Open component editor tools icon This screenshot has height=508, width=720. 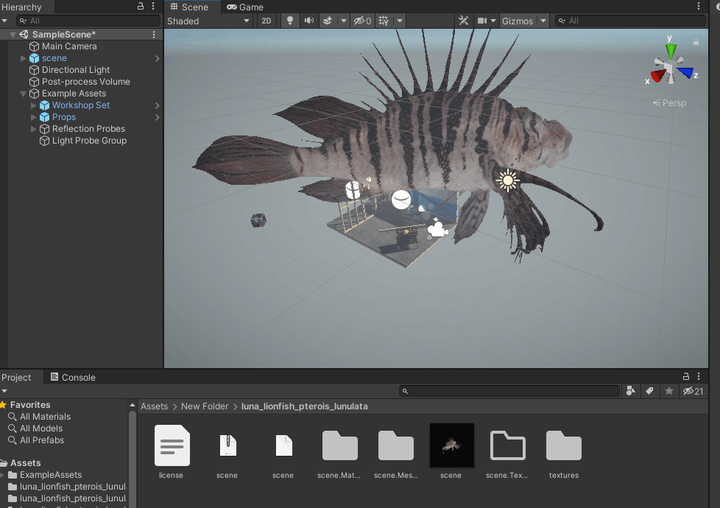click(x=463, y=21)
